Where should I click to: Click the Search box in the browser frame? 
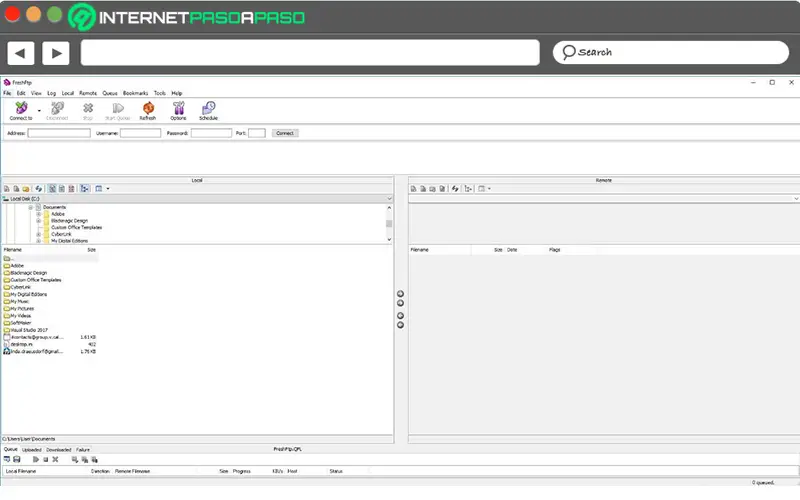(670, 53)
